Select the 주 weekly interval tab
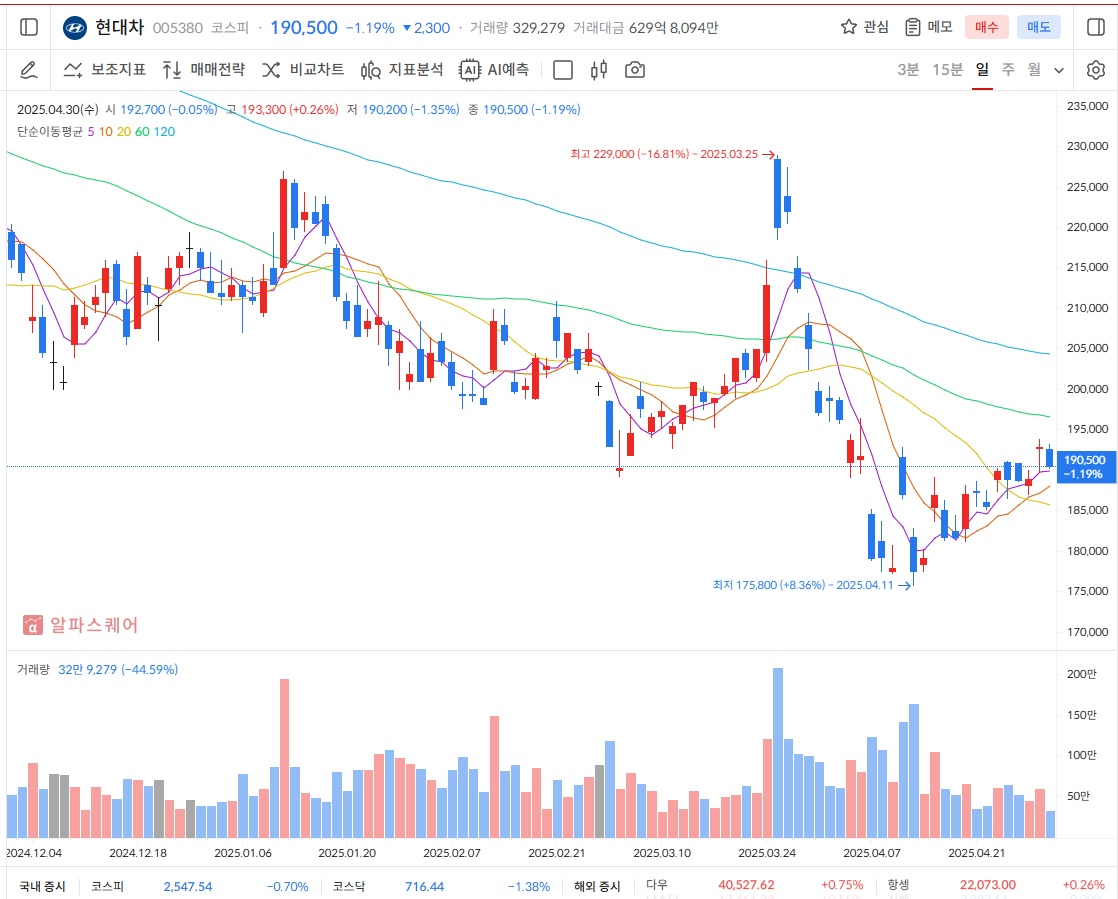Viewport: 1118px width, 899px height. coord(1007,70)
